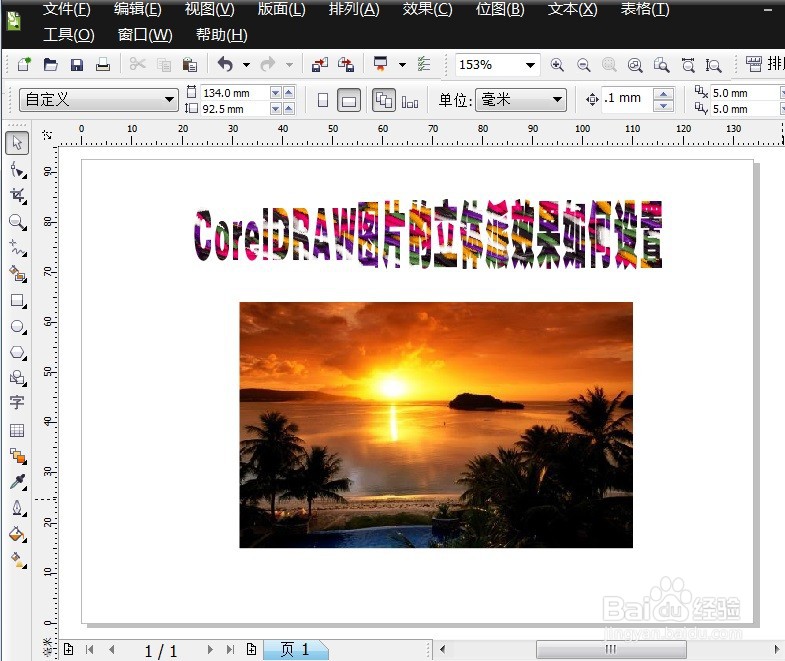785x661 pixels.
Task: Set landscape page orientation
Action: 348,100
